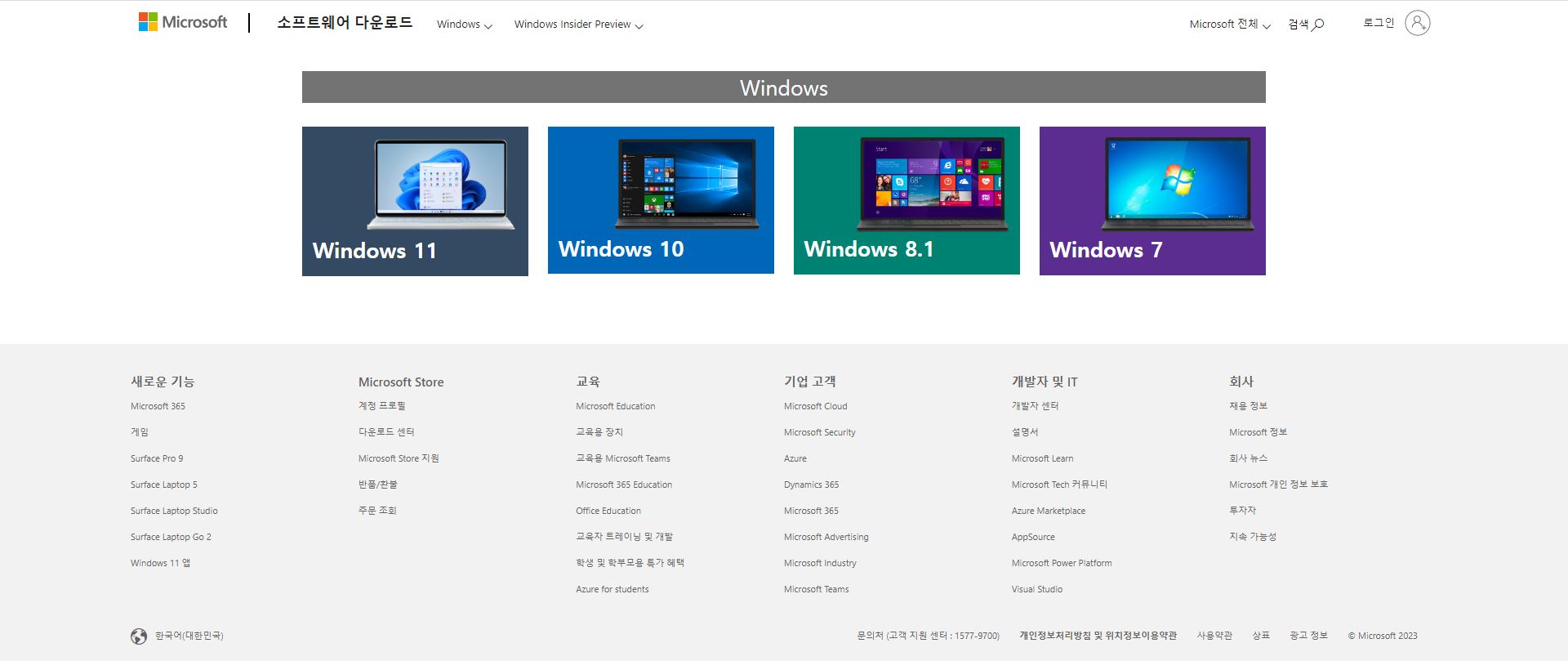This screenshot has width=1568, height=661.
Task: Open the sign-in account avatar icon
Action: coord(1417,23)
